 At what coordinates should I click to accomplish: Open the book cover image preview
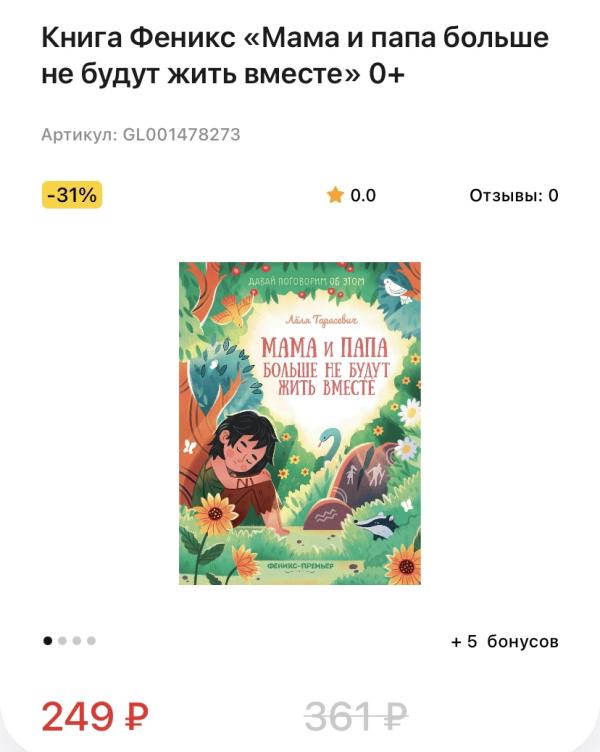(x=300, y=423)
